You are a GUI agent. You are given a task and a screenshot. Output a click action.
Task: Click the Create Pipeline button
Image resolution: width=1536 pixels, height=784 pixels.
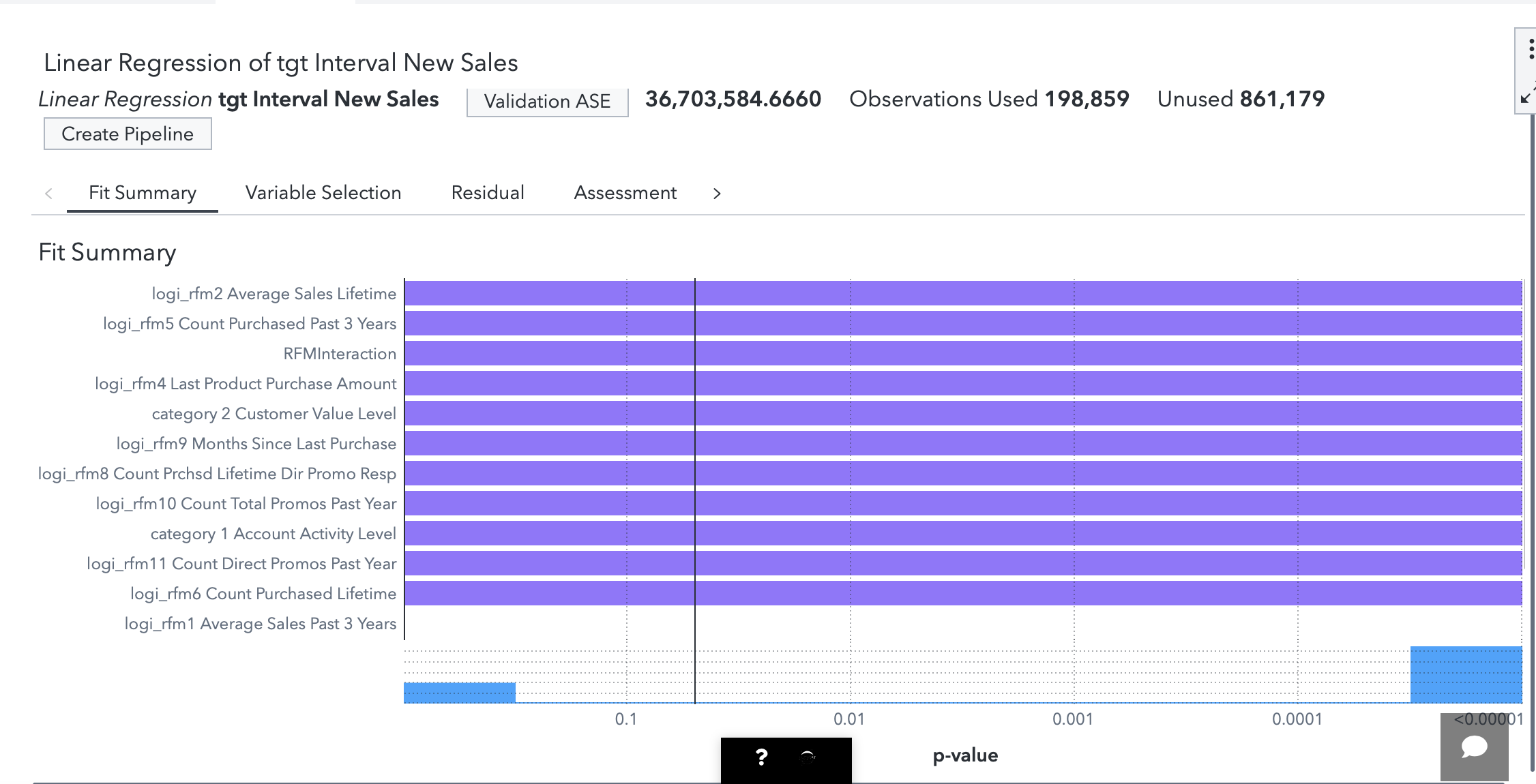click(128, 134)
